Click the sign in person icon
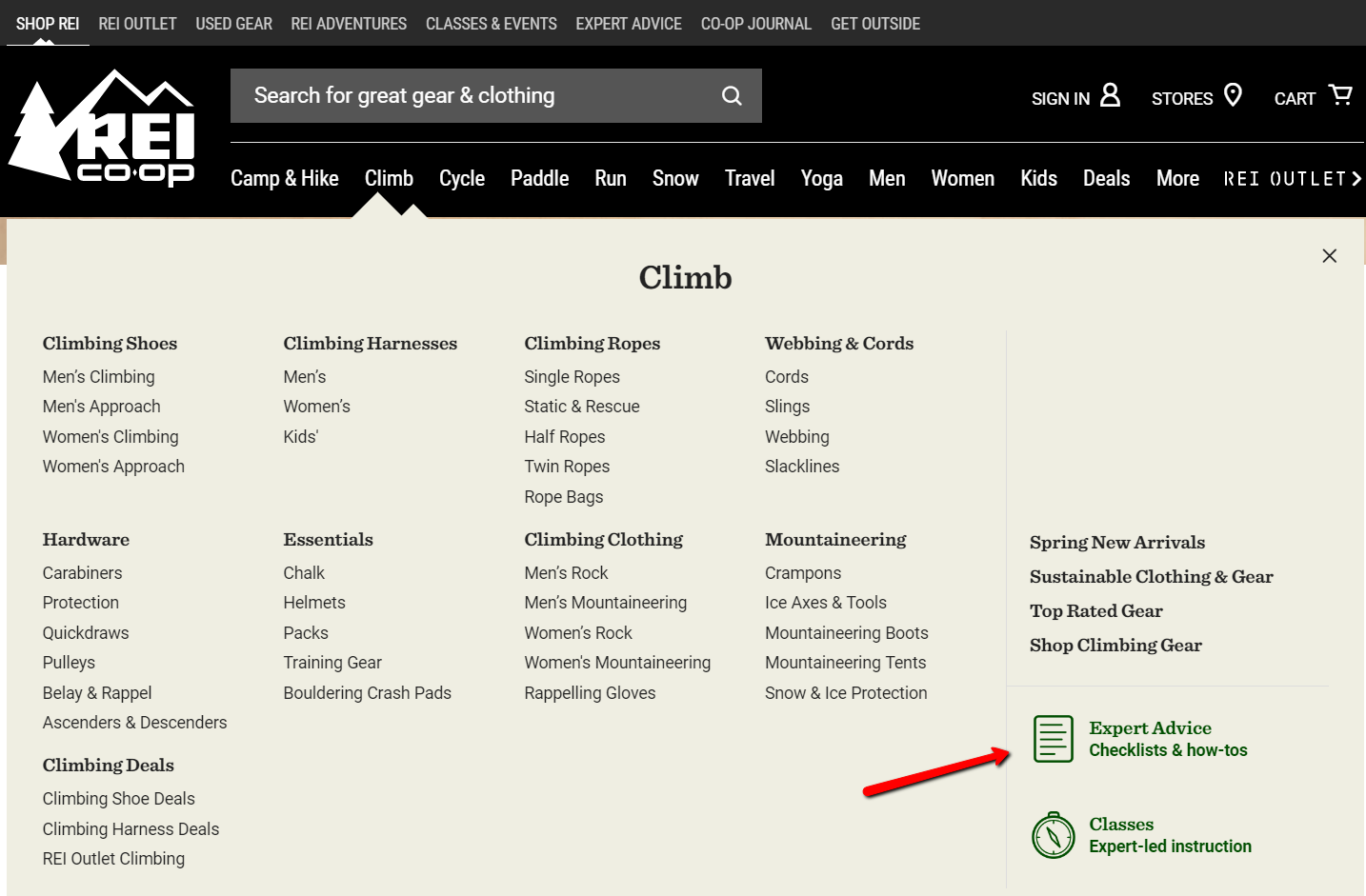Screen dimensions: 1366x896 point(1110,95)
